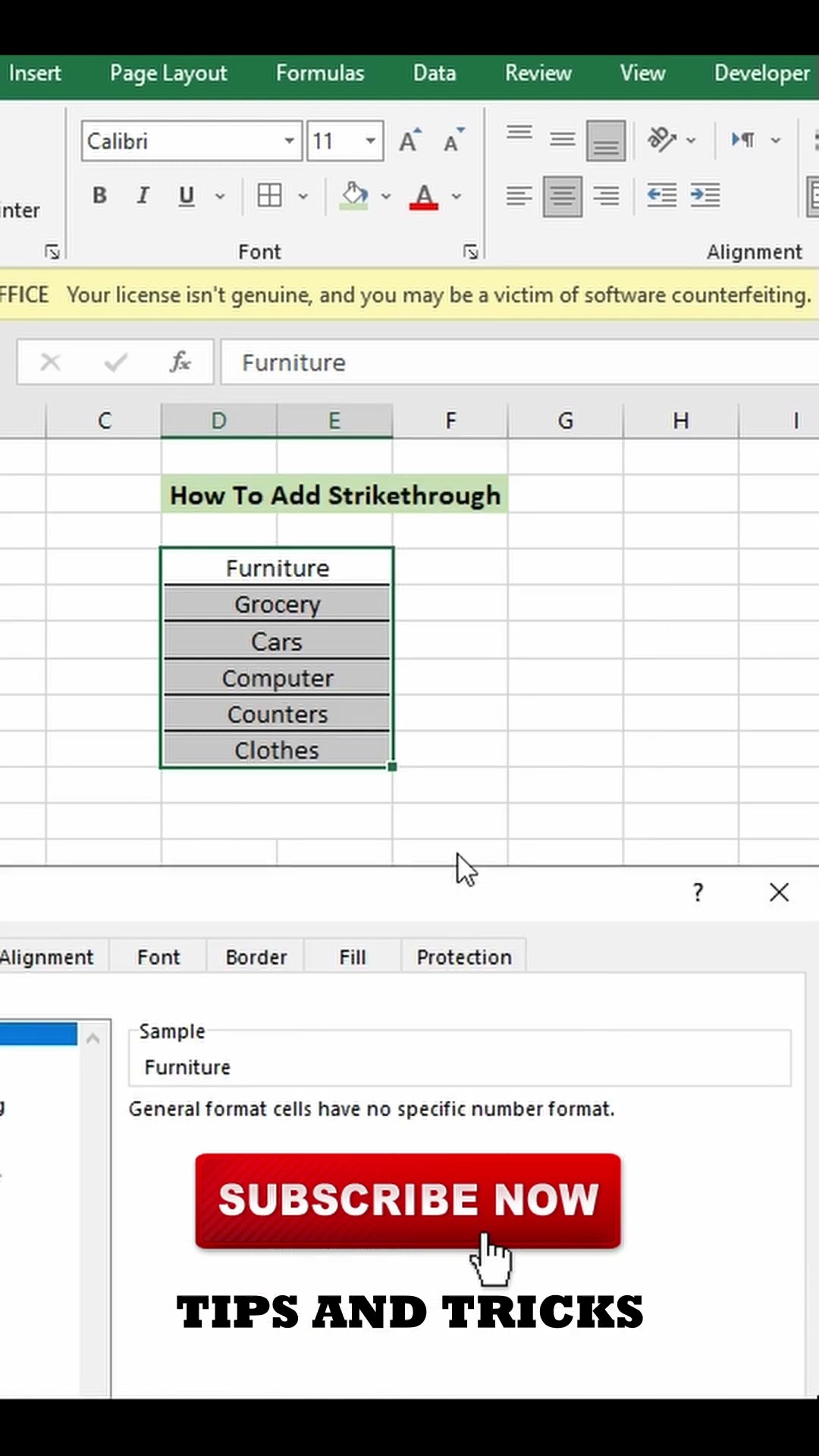Apply the red Font Color

tap(424, 196)
